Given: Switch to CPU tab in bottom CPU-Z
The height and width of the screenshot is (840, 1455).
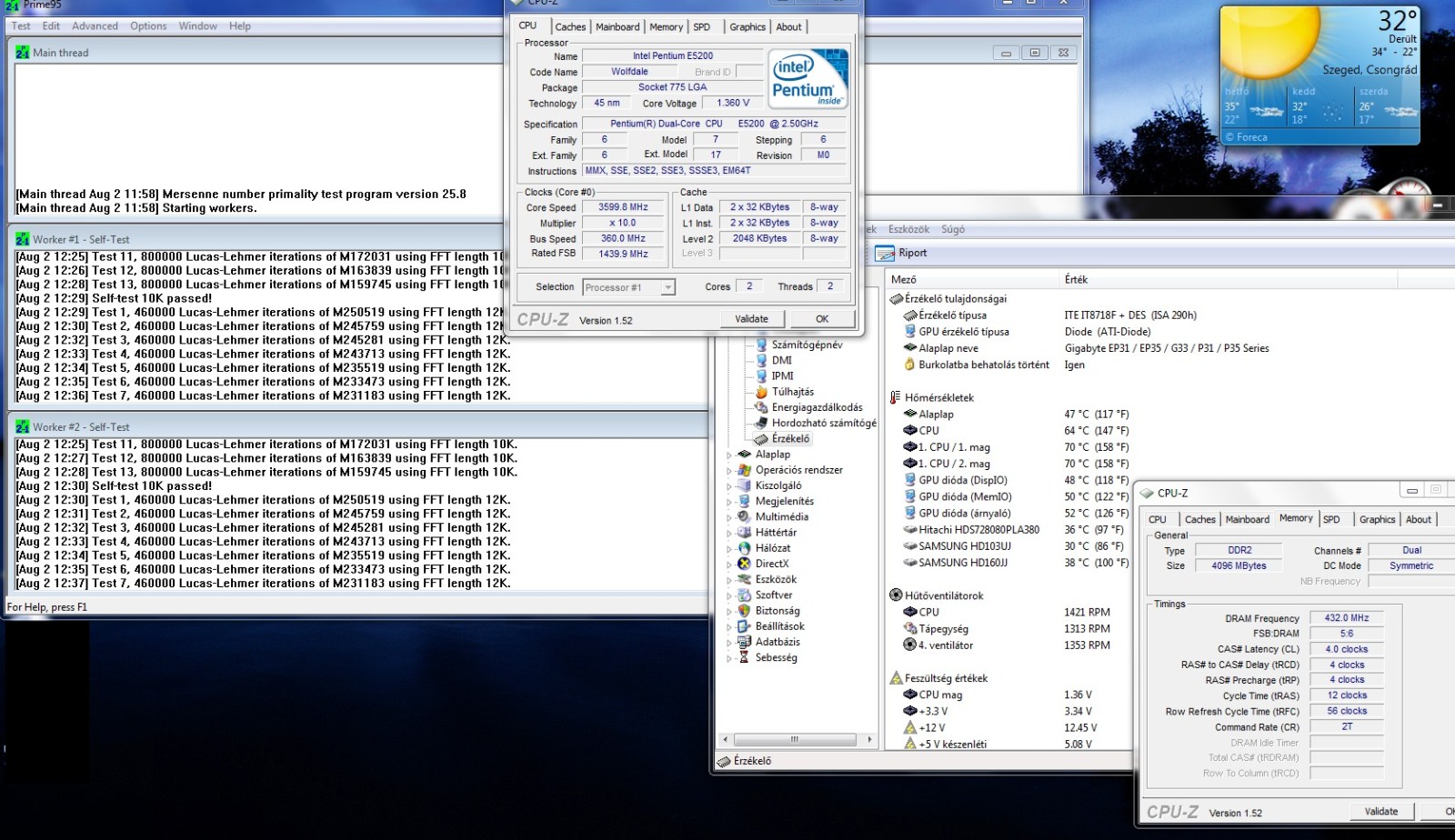Looking at the screenshot, I should point(1158,519).
